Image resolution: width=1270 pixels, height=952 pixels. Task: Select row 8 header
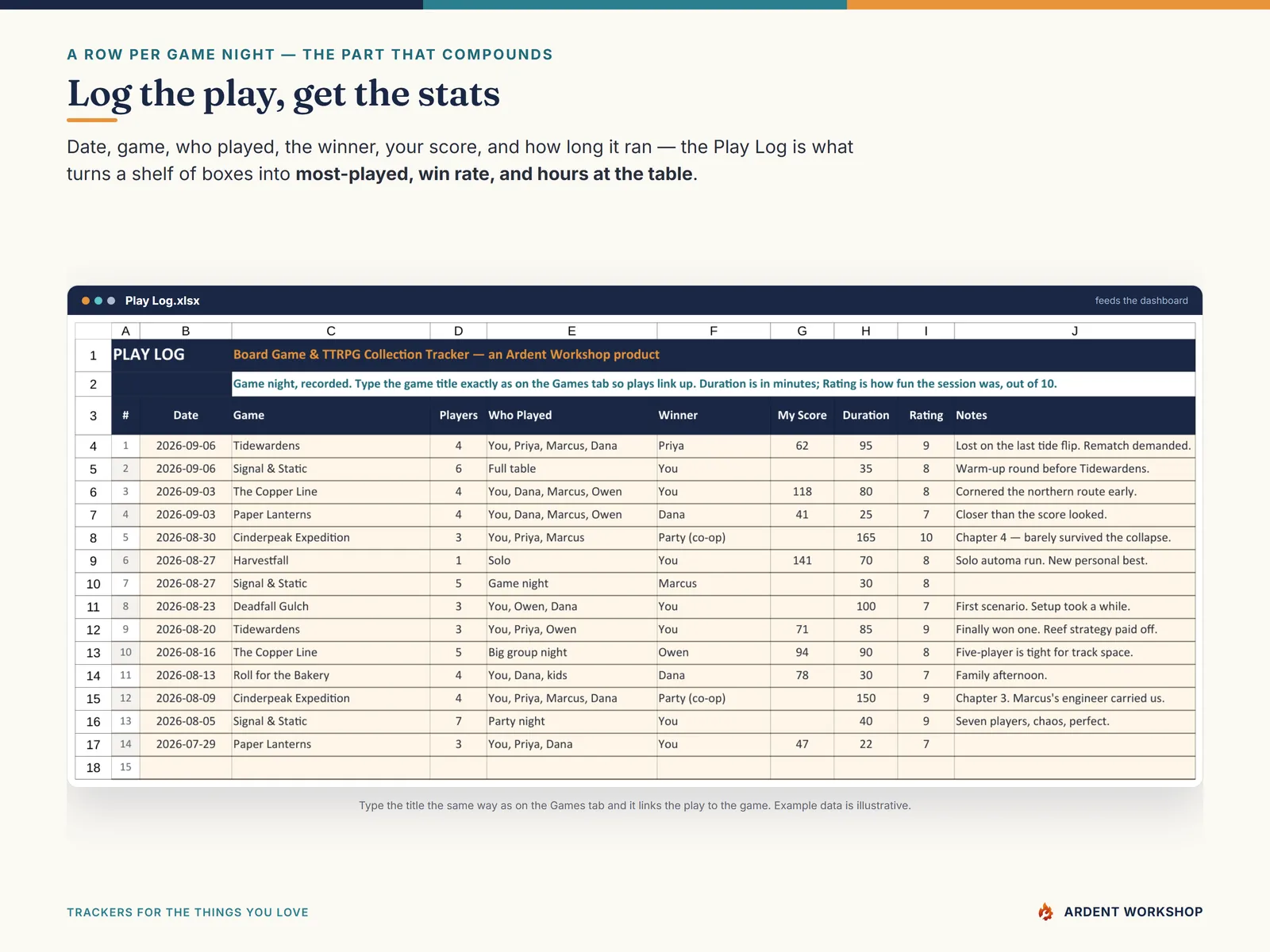click(94, 538)
